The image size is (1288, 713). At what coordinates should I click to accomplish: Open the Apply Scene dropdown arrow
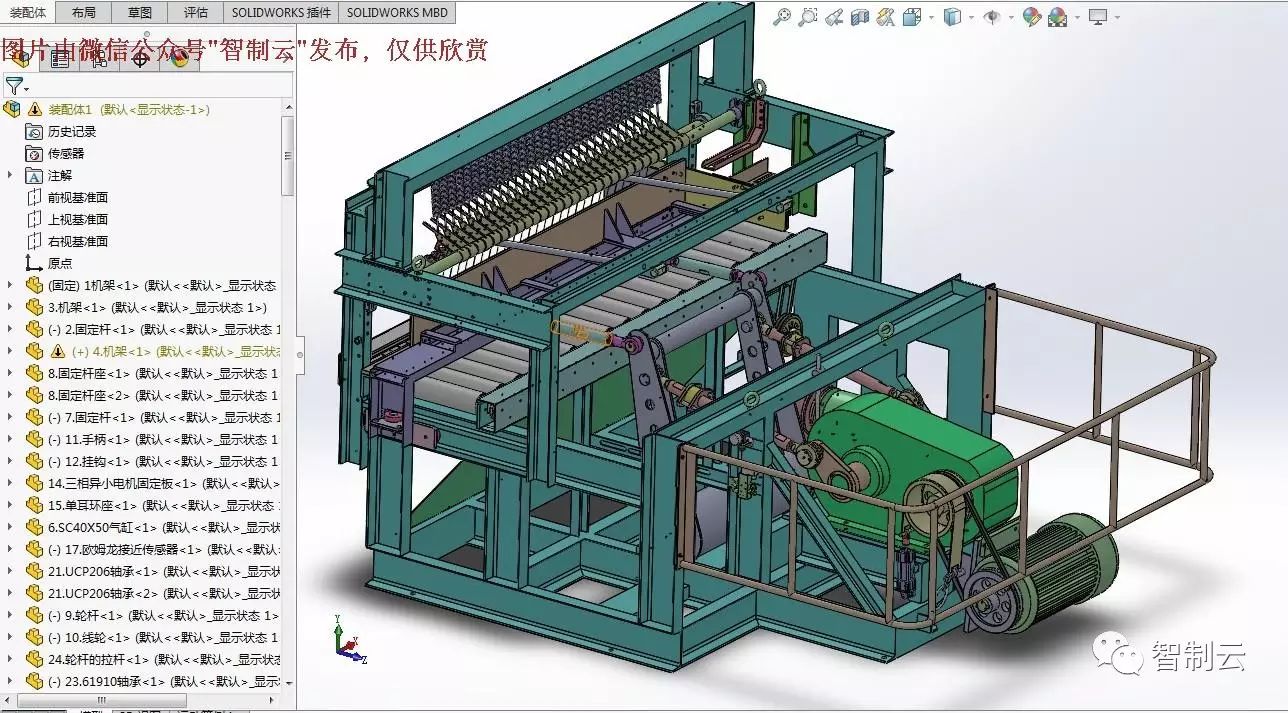pyautogui.click(x=1077, y=17)
